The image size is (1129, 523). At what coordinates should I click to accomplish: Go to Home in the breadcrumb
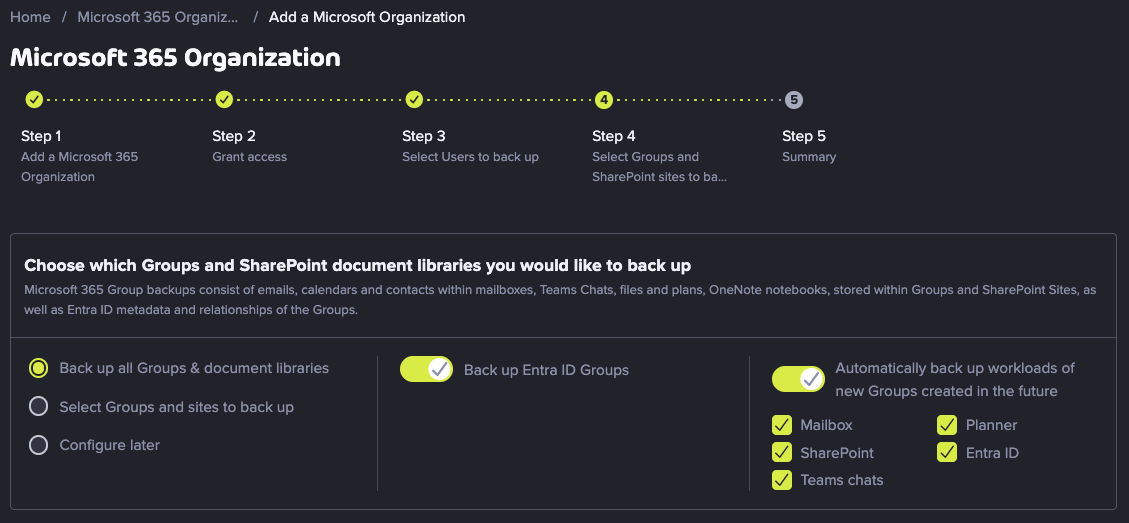(x=30, y=17)
